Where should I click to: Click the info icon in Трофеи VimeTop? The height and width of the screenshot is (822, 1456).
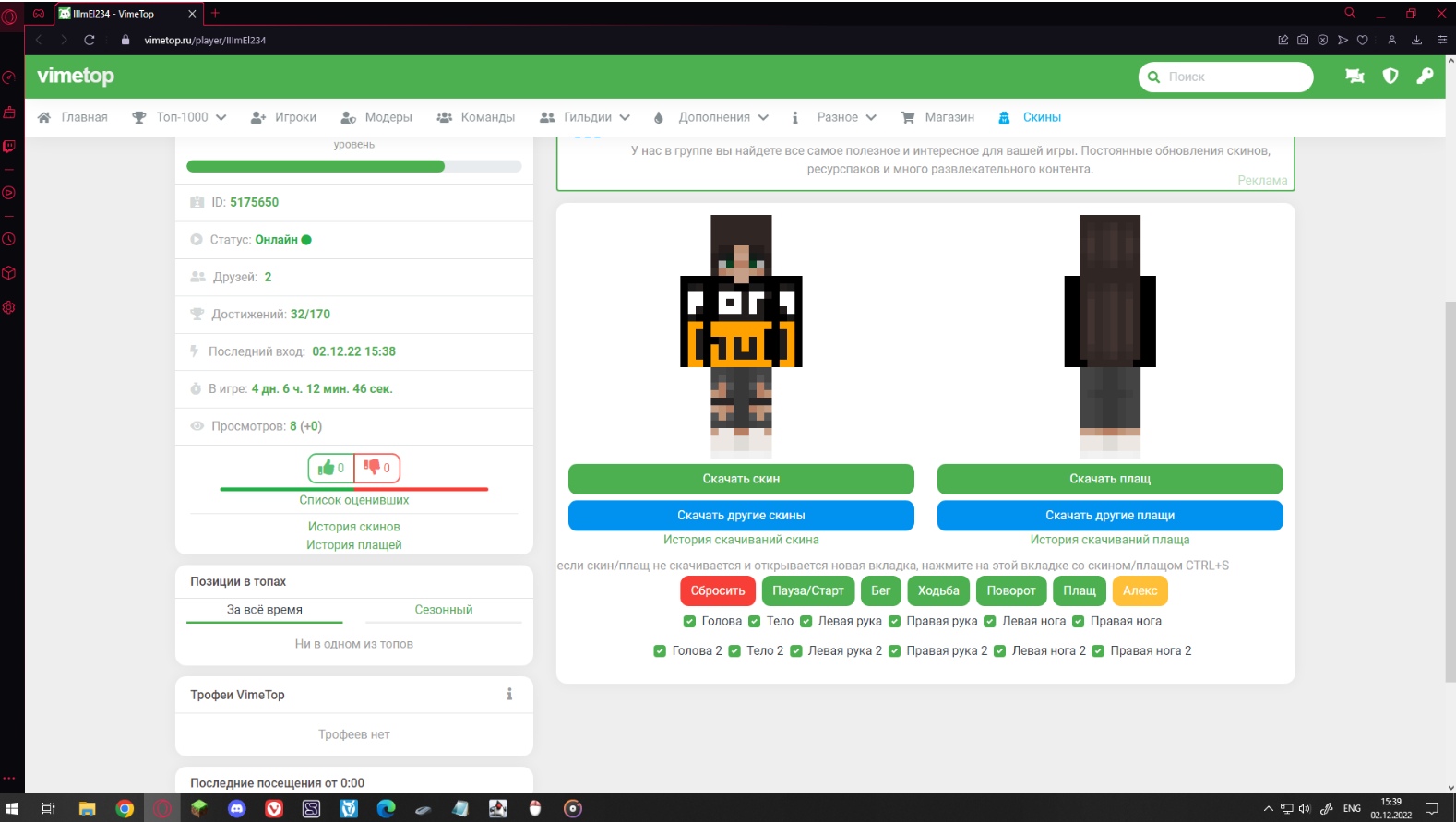[509, 695]
